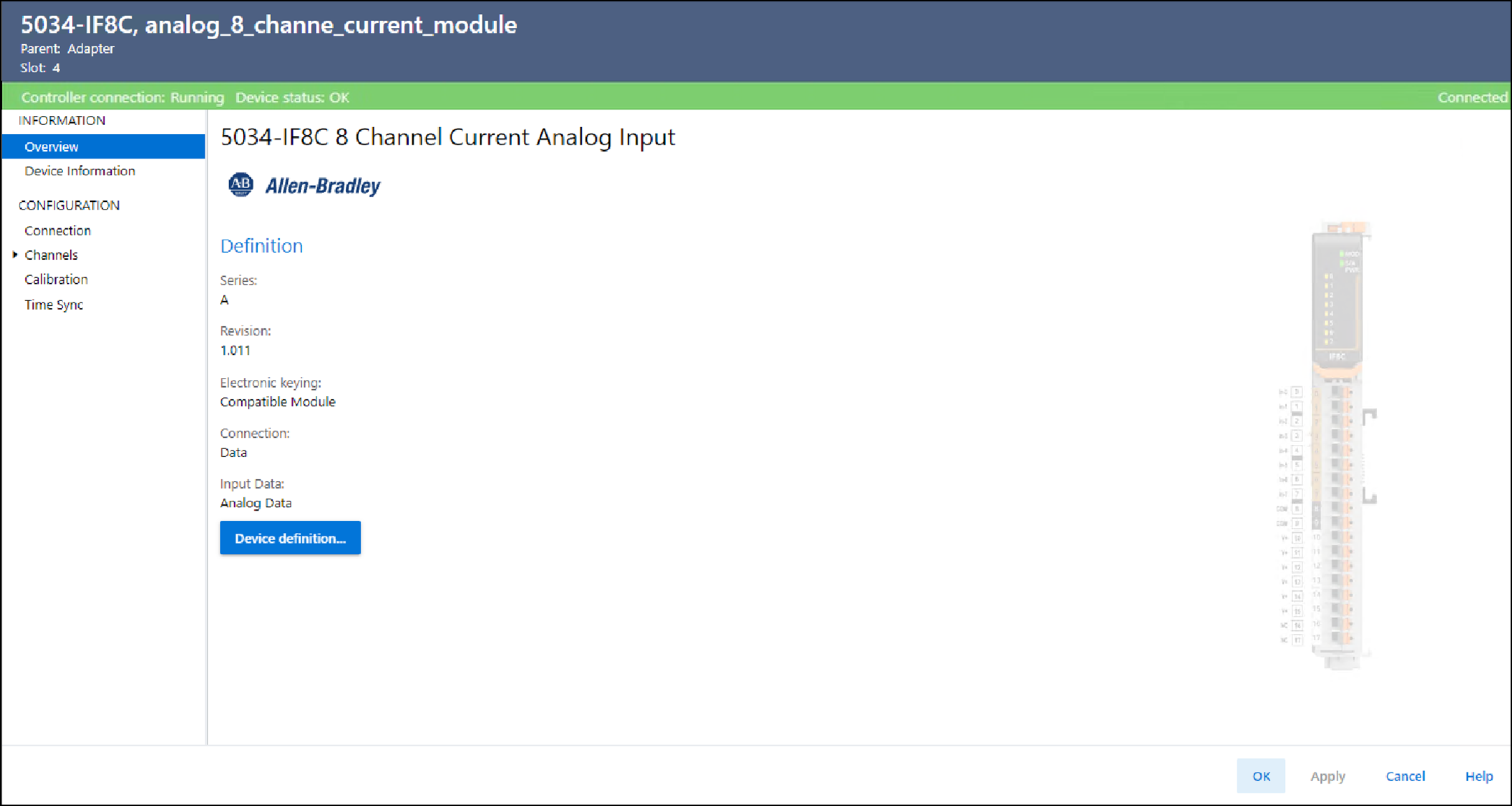Cancel the module dialog
This screenshot has height=806, width=1512.
[1405, 776]
